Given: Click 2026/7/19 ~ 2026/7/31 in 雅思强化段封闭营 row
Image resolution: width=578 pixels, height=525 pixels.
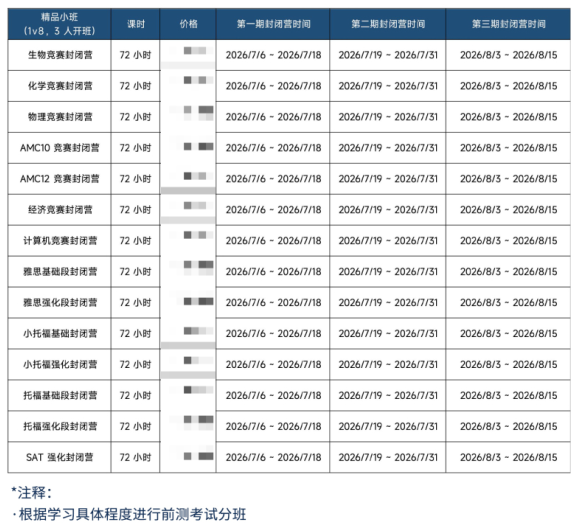Looking at the screenshot, I should tap(388, 303).
